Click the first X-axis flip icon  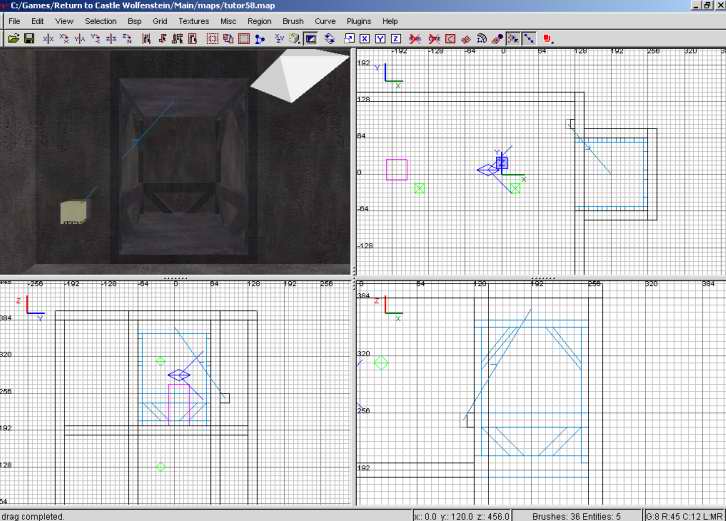47,39
